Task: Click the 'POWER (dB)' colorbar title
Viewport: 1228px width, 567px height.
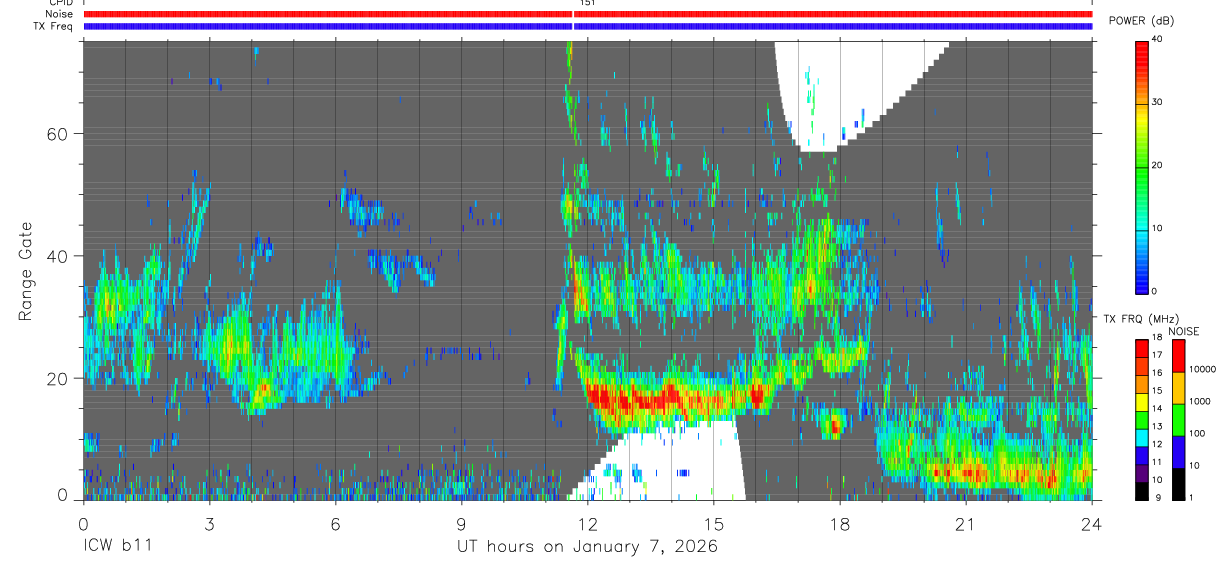Action: [1141, 21]
